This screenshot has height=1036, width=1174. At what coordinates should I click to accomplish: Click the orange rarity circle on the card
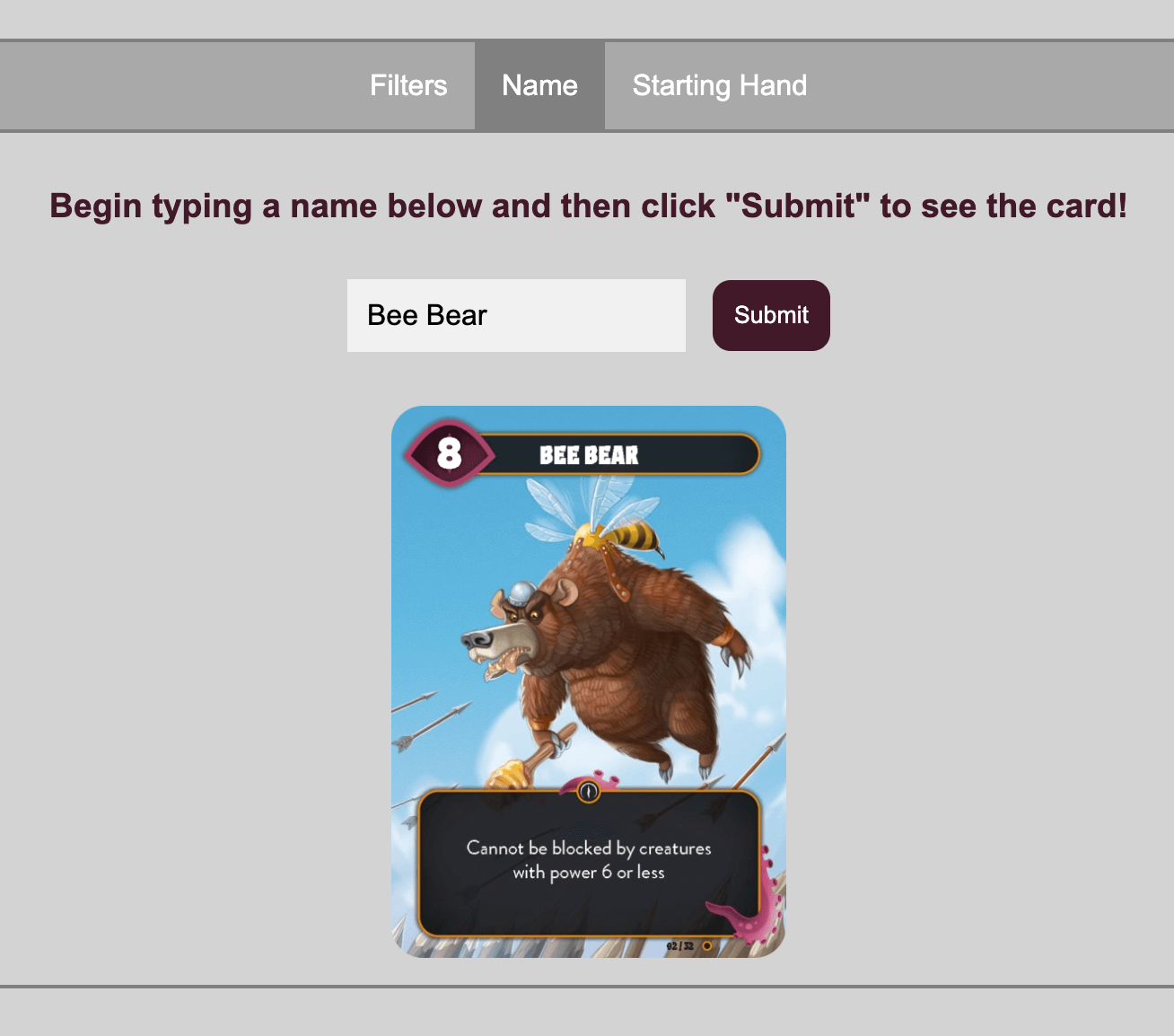tap(707, 945)
